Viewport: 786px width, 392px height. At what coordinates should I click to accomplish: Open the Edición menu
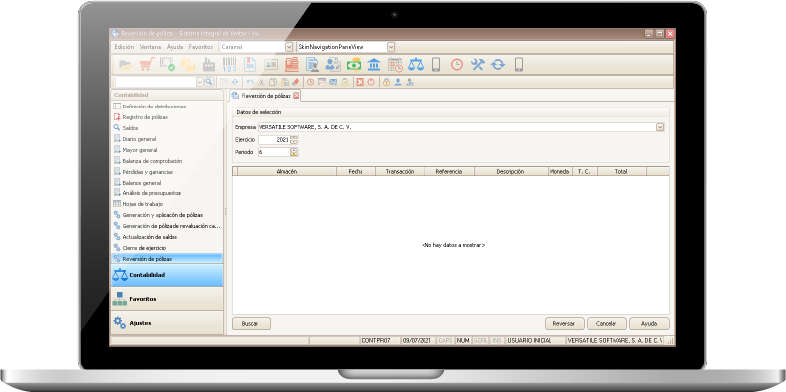click(124, 47)
